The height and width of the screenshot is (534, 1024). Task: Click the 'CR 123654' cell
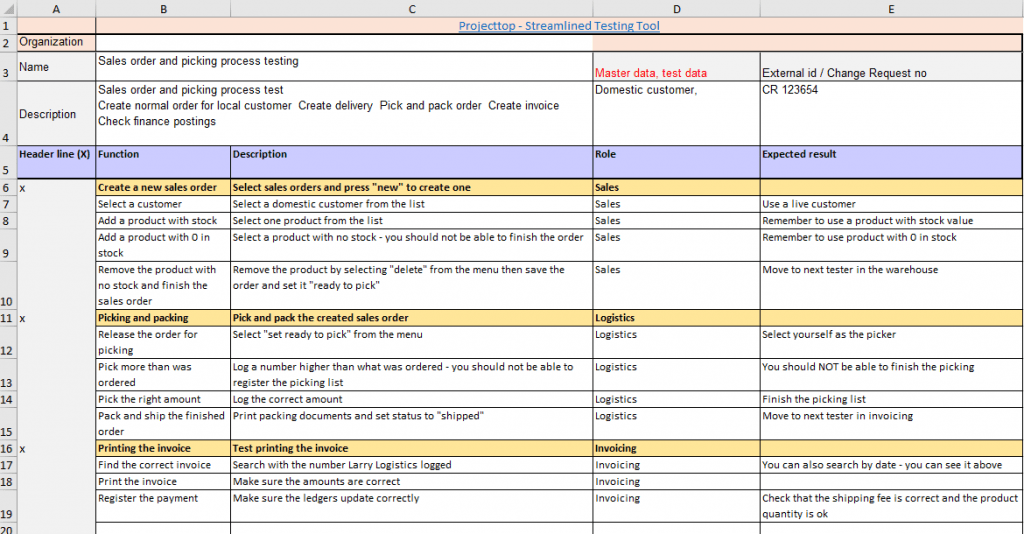(x=891, y=114)
